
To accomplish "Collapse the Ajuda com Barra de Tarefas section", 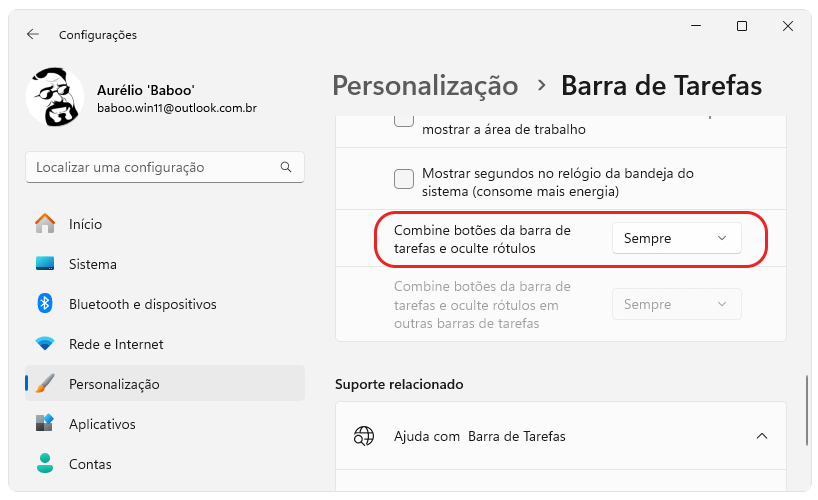I will tap(762, 436).
